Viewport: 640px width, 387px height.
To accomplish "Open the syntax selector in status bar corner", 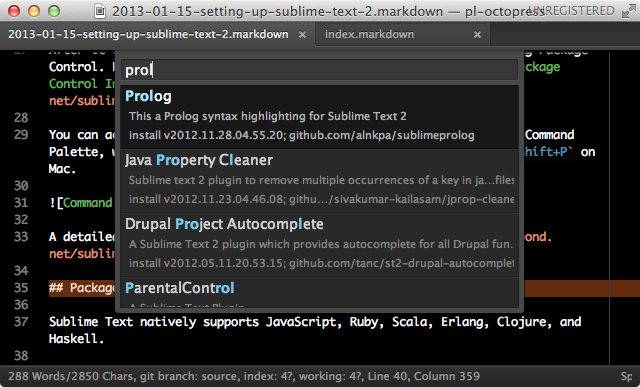I will [x=627, y=376].
